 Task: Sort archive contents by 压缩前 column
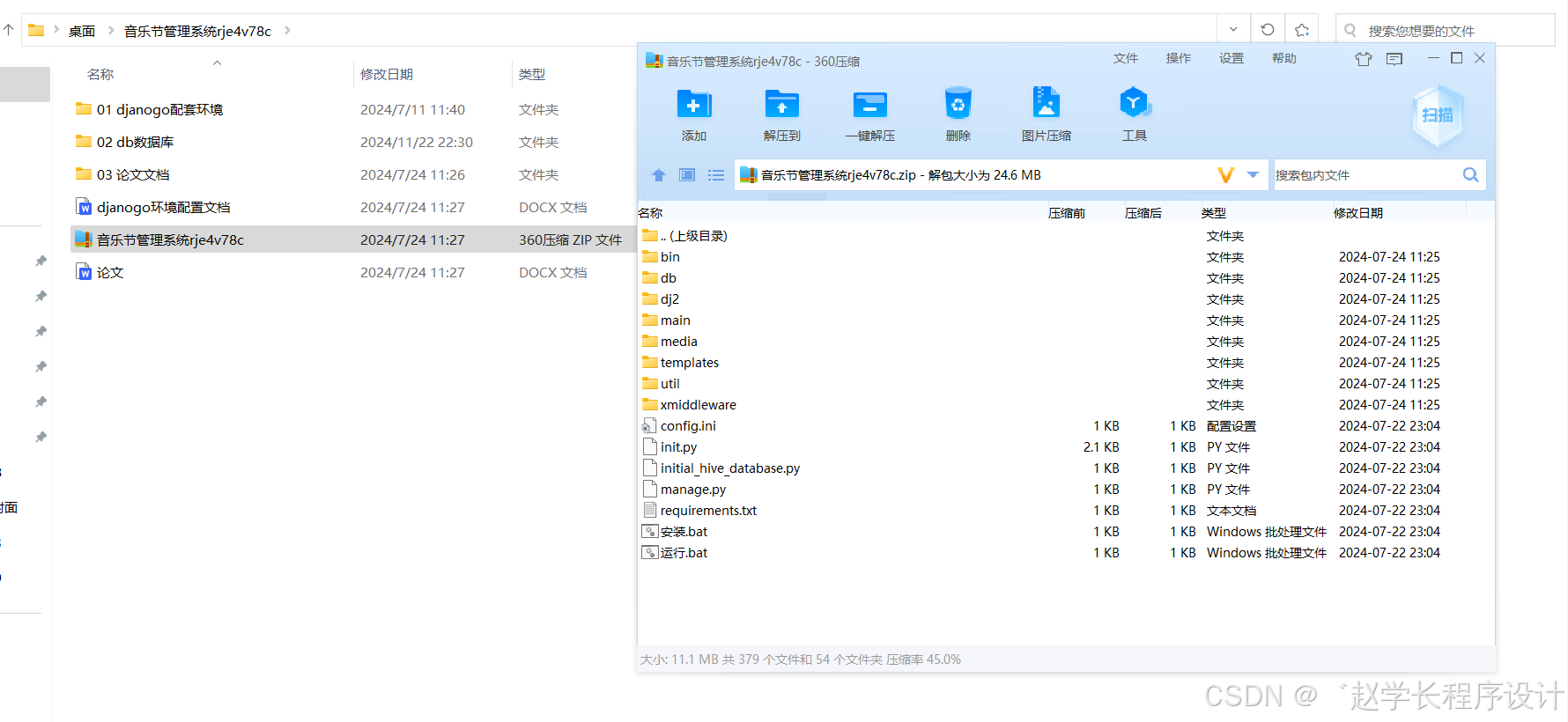click(1066, 213)
